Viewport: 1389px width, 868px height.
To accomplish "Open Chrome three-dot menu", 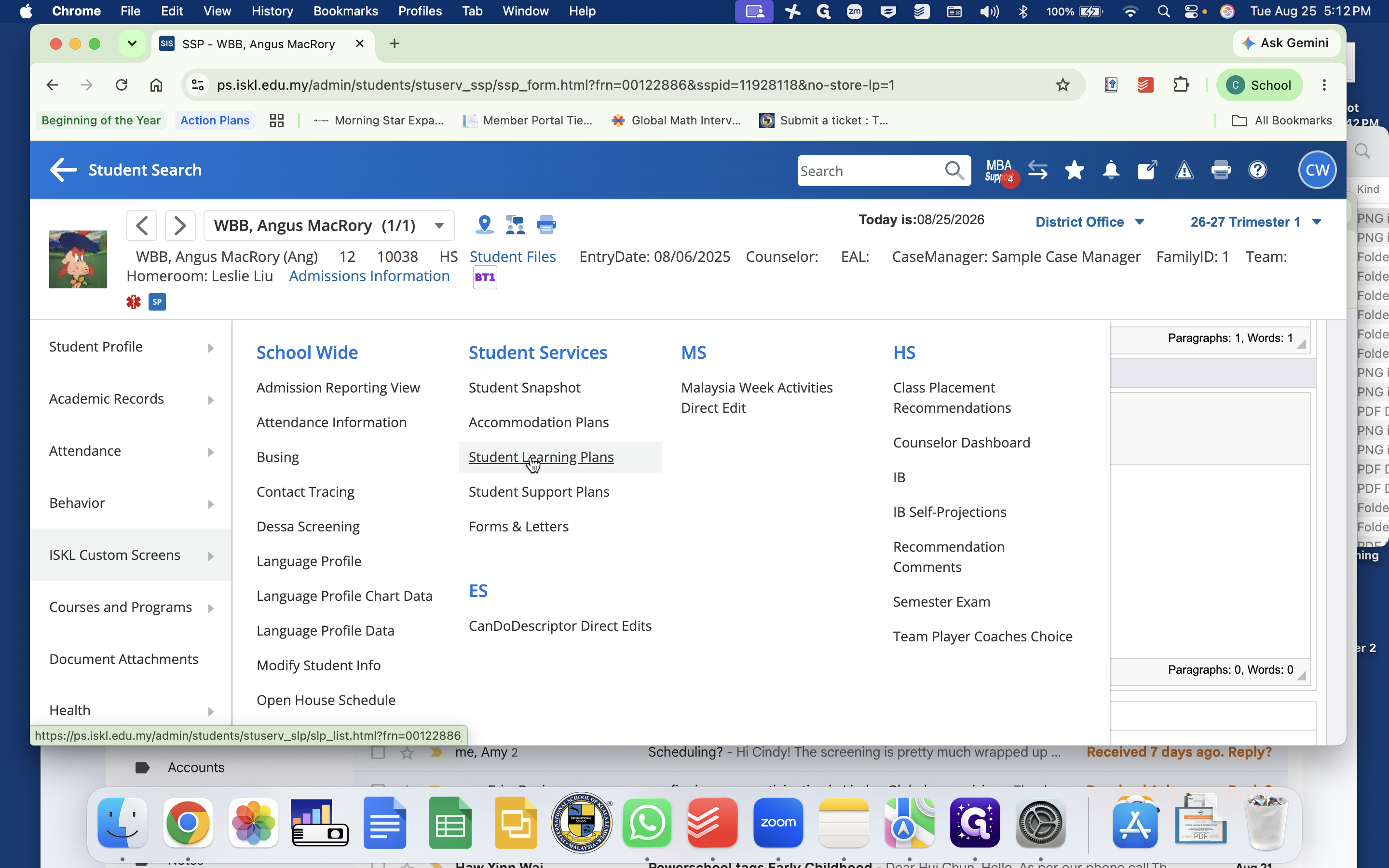I will [x=1324, y=85].
